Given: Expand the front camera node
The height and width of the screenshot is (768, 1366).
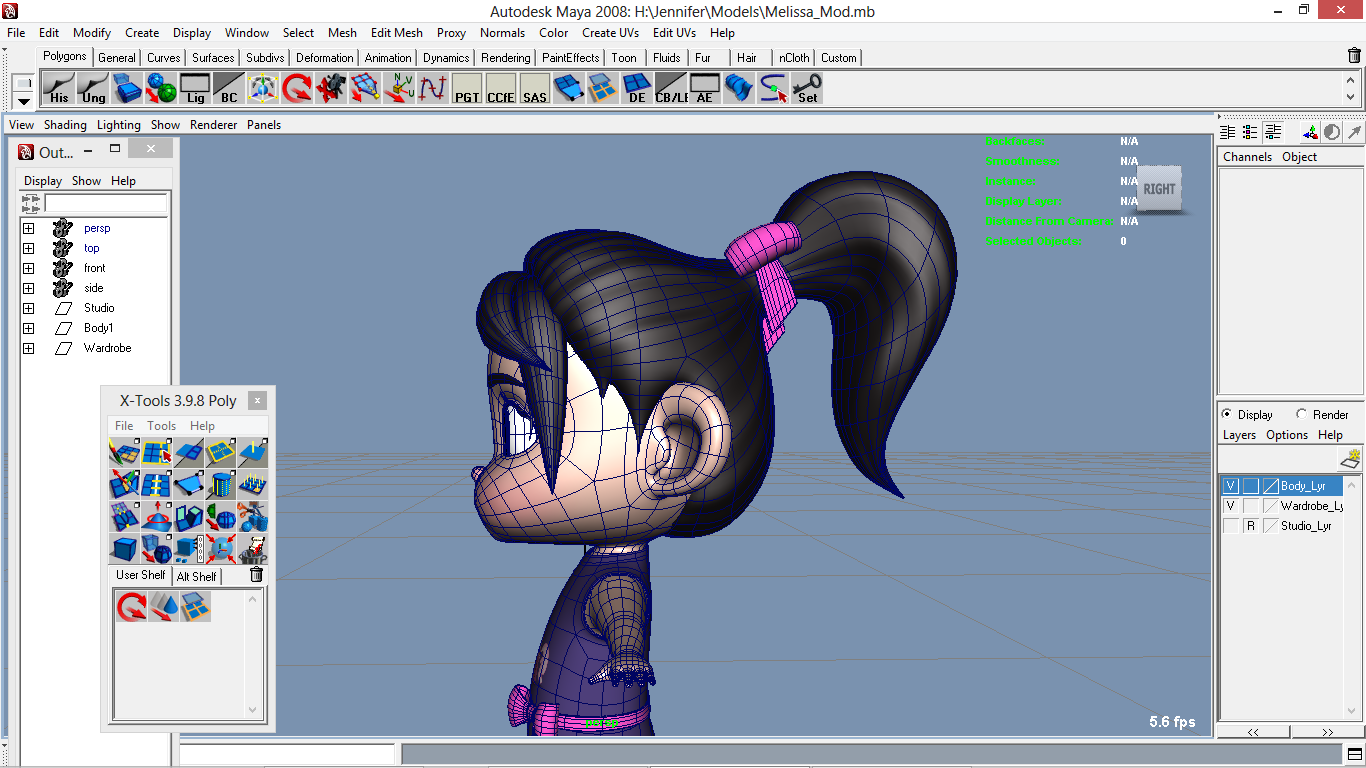Looking at the screenshot, I should pyautogui.click(x=28, y=268).
